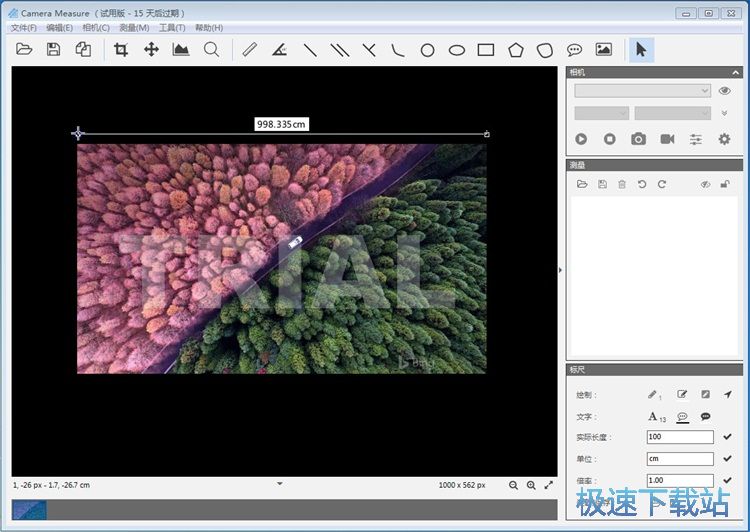Viewport: 750px width, 532px height.
Task: Open camera settings gear icon
Action: tap(725, 139)
